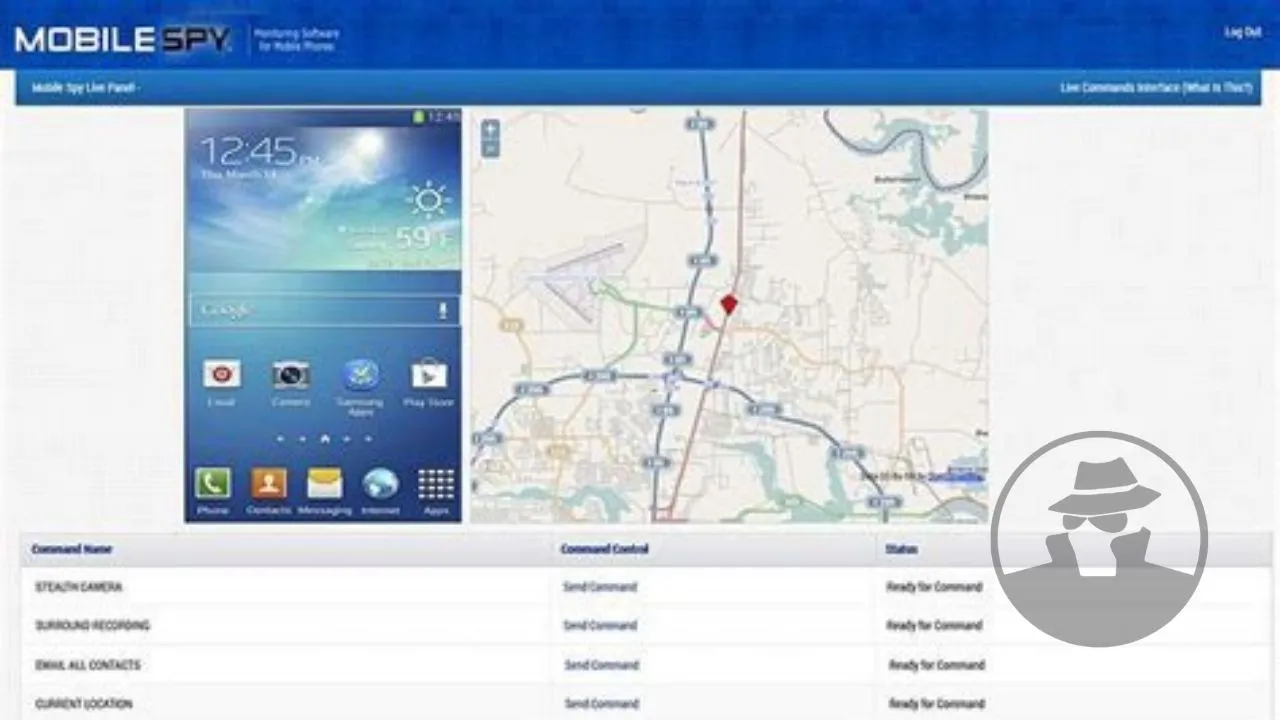The image size is (1280, 720).
Task: Open Live Commands Interface (What Is This?) link
Action: coord(1156,88)
